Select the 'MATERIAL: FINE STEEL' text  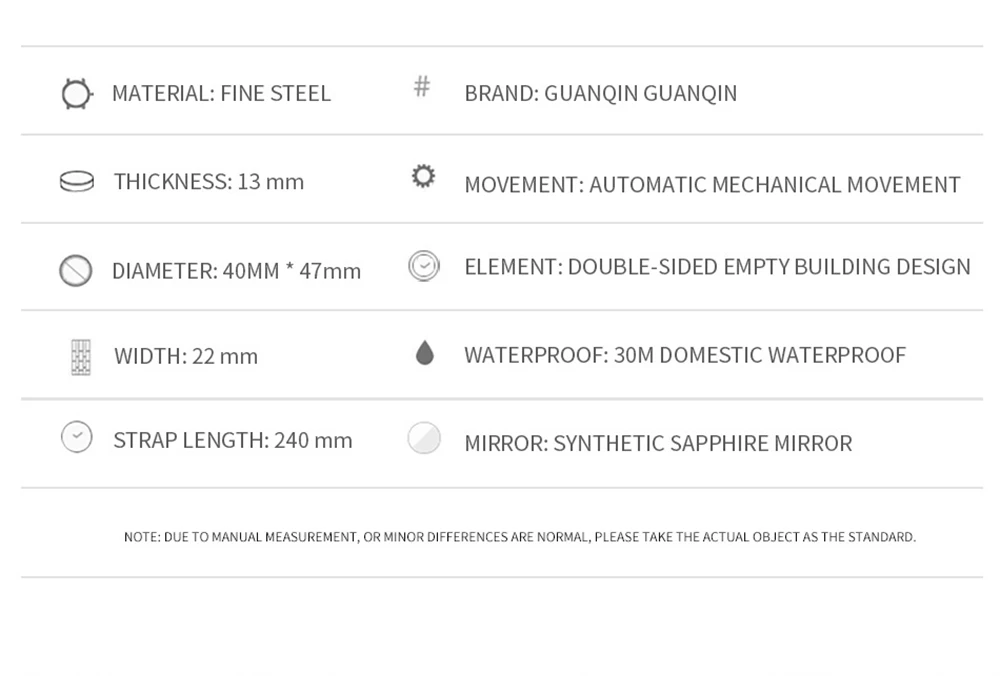pos(221,94)
